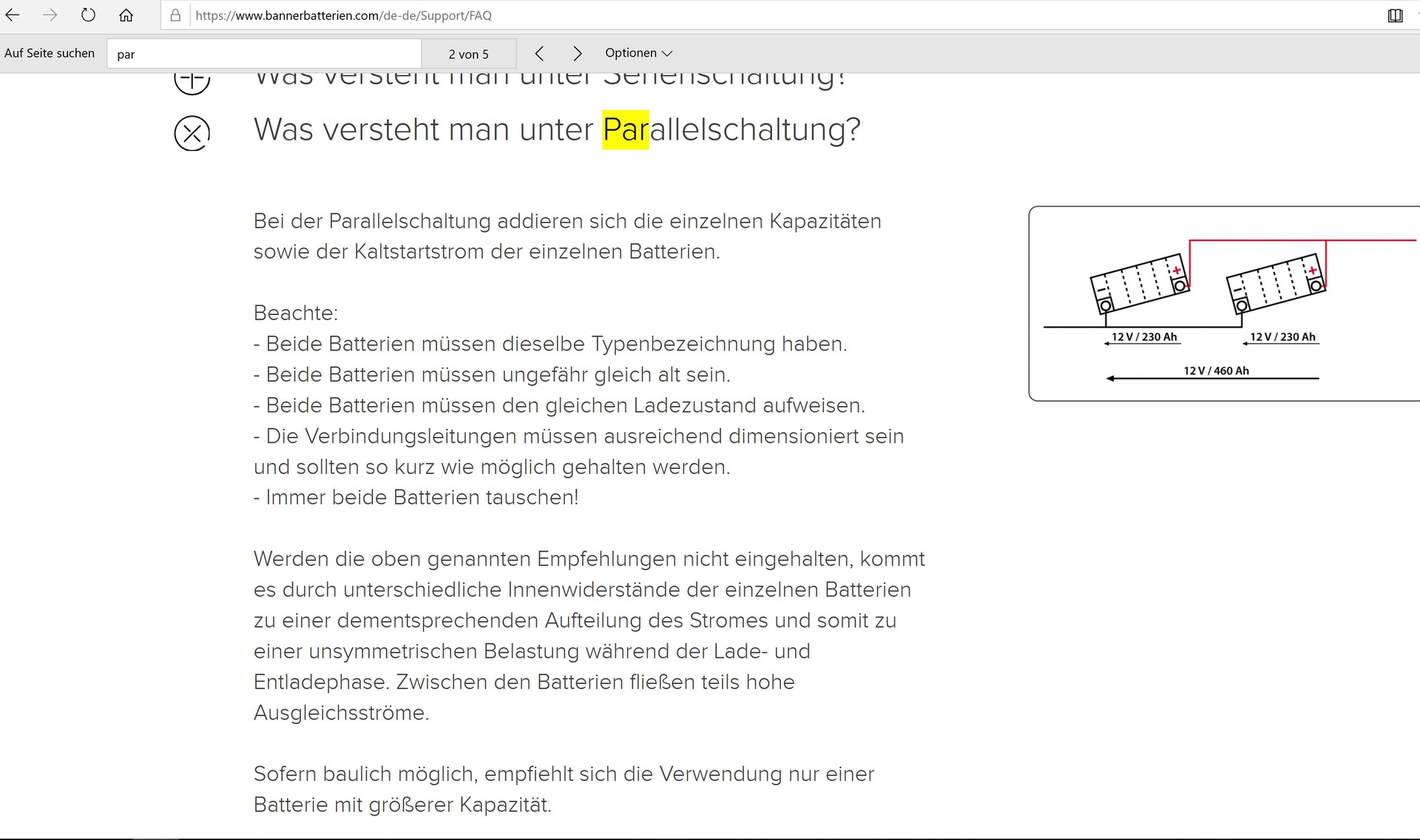
Task: Click 'Was versteht man unter Parallelschaltung?' heading
Action: [x=556, y=129]
